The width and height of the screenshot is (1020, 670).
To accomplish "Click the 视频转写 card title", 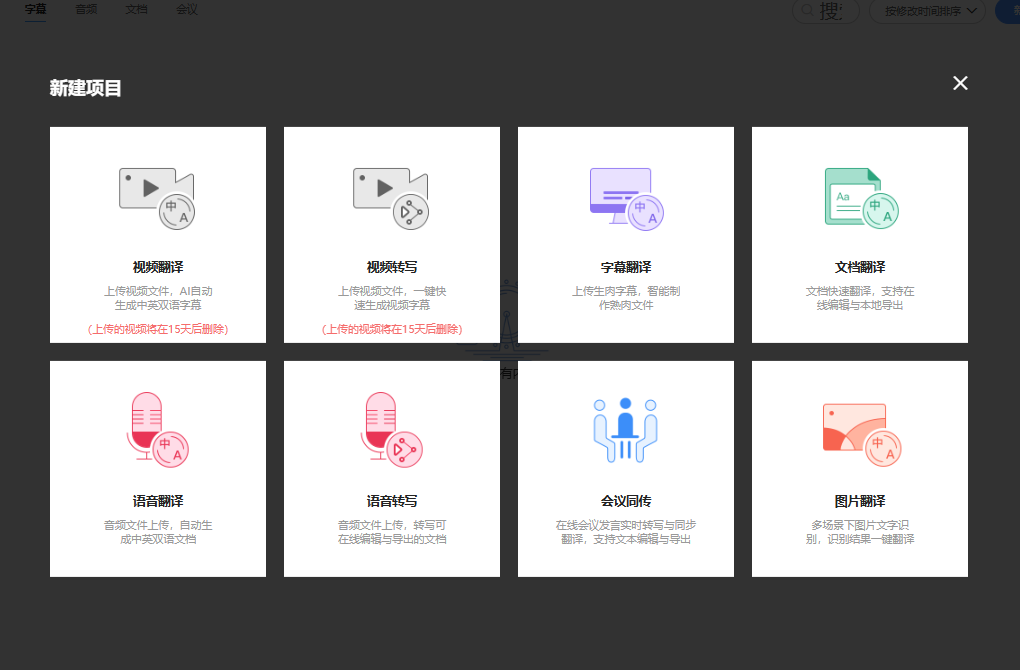I will (x=392, y=267).
